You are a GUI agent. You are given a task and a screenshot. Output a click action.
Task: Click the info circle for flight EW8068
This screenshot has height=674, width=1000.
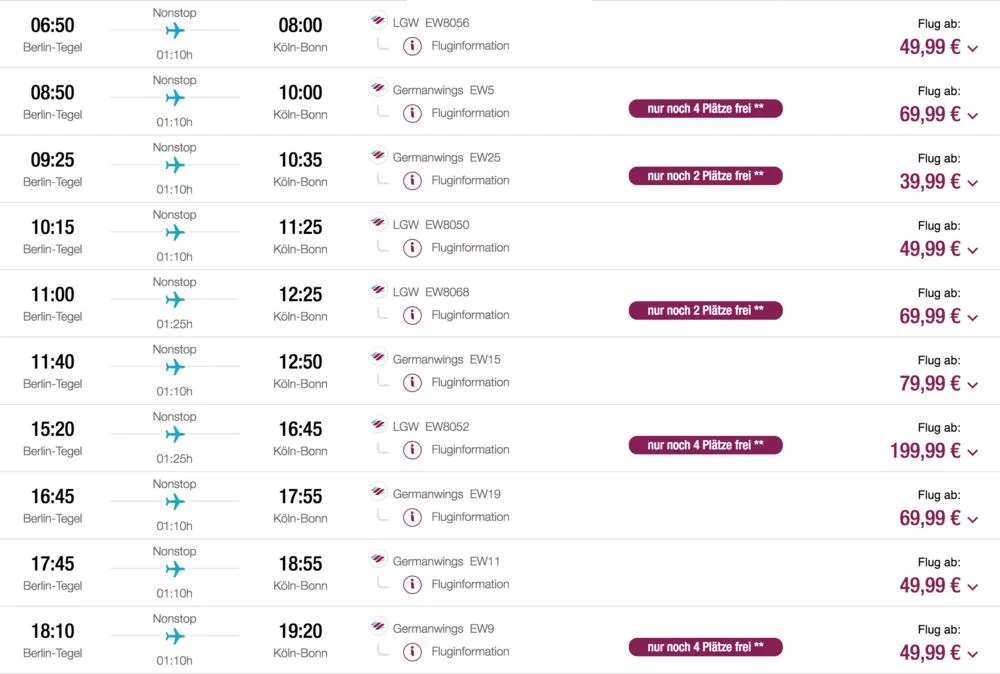click(x=412, y=316)
